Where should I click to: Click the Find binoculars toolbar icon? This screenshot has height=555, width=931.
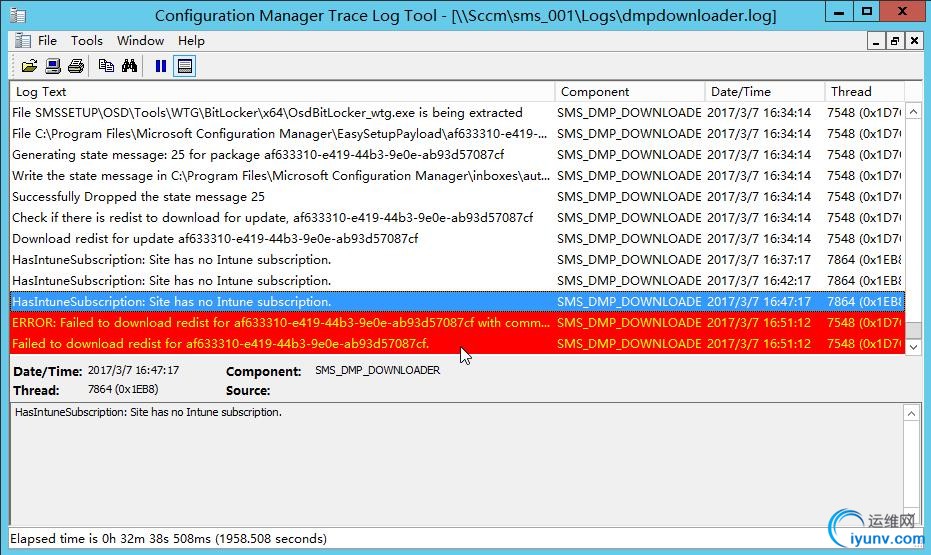[129, 66]
